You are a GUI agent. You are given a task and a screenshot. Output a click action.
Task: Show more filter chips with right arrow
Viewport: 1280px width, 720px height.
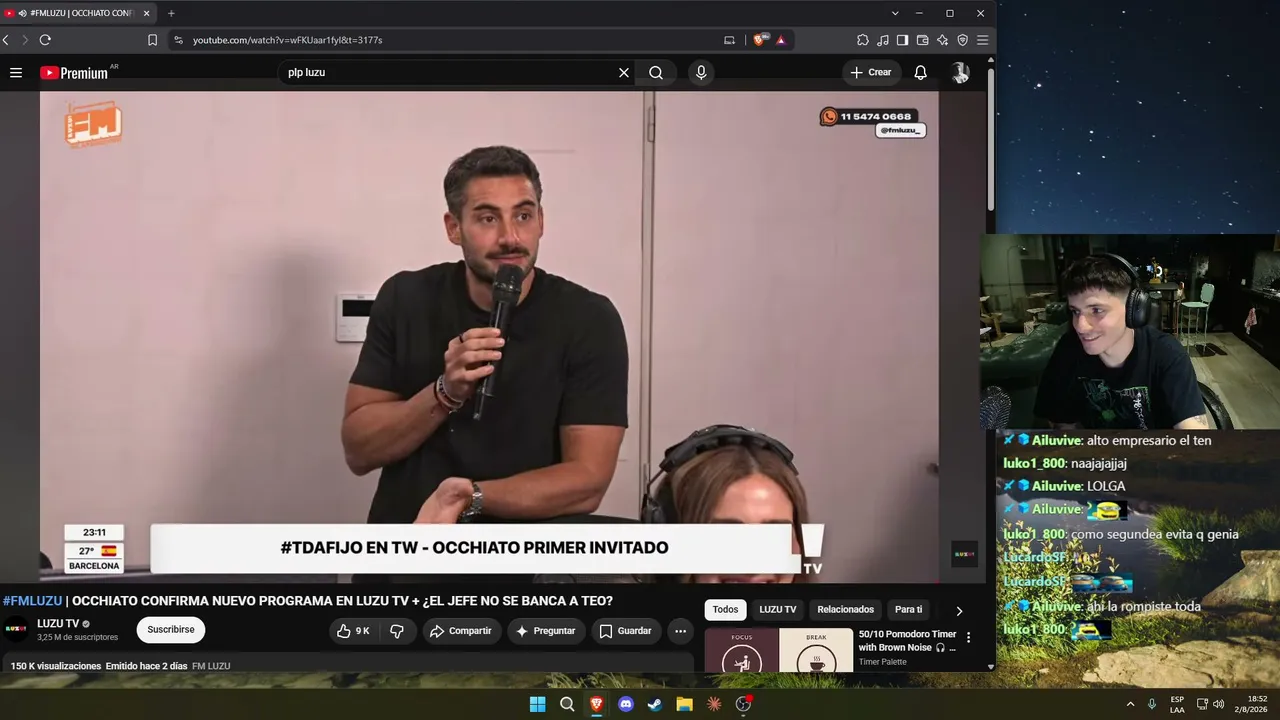click(959, 610)
